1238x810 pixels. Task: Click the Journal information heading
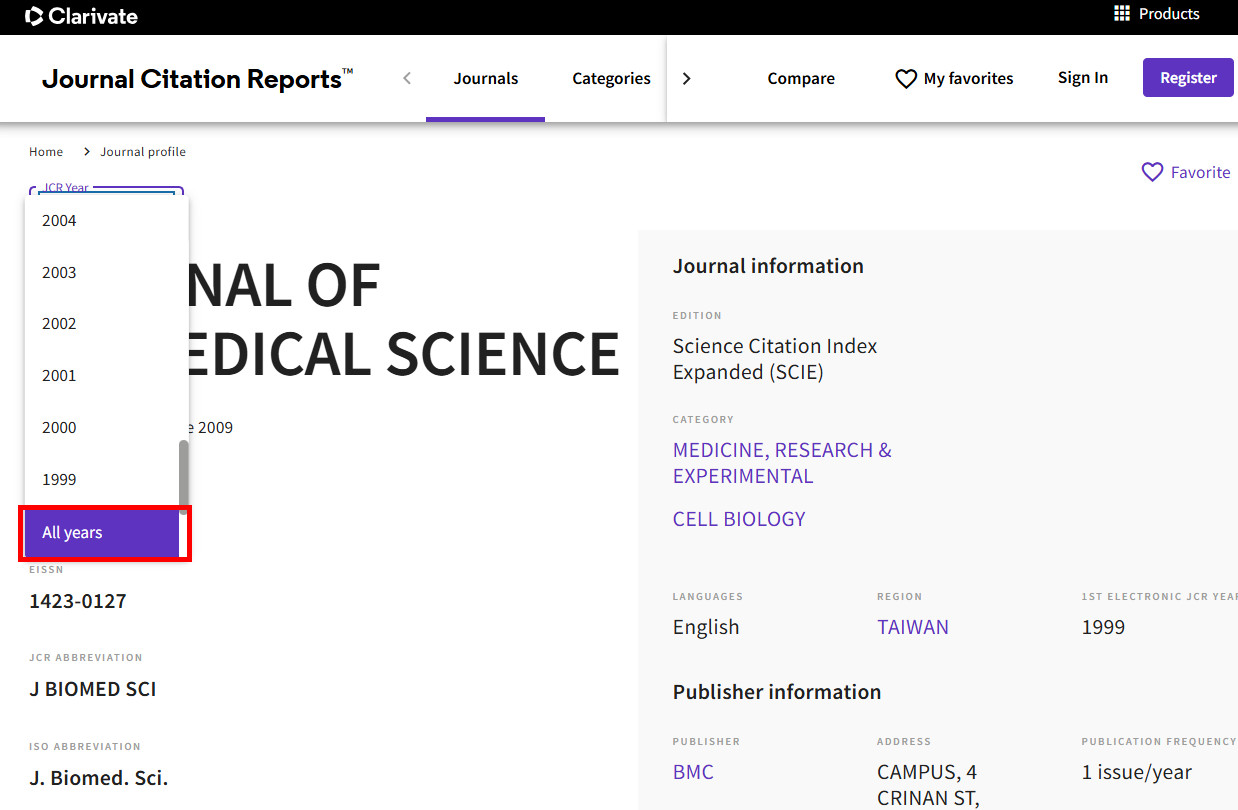click(768, 266)
